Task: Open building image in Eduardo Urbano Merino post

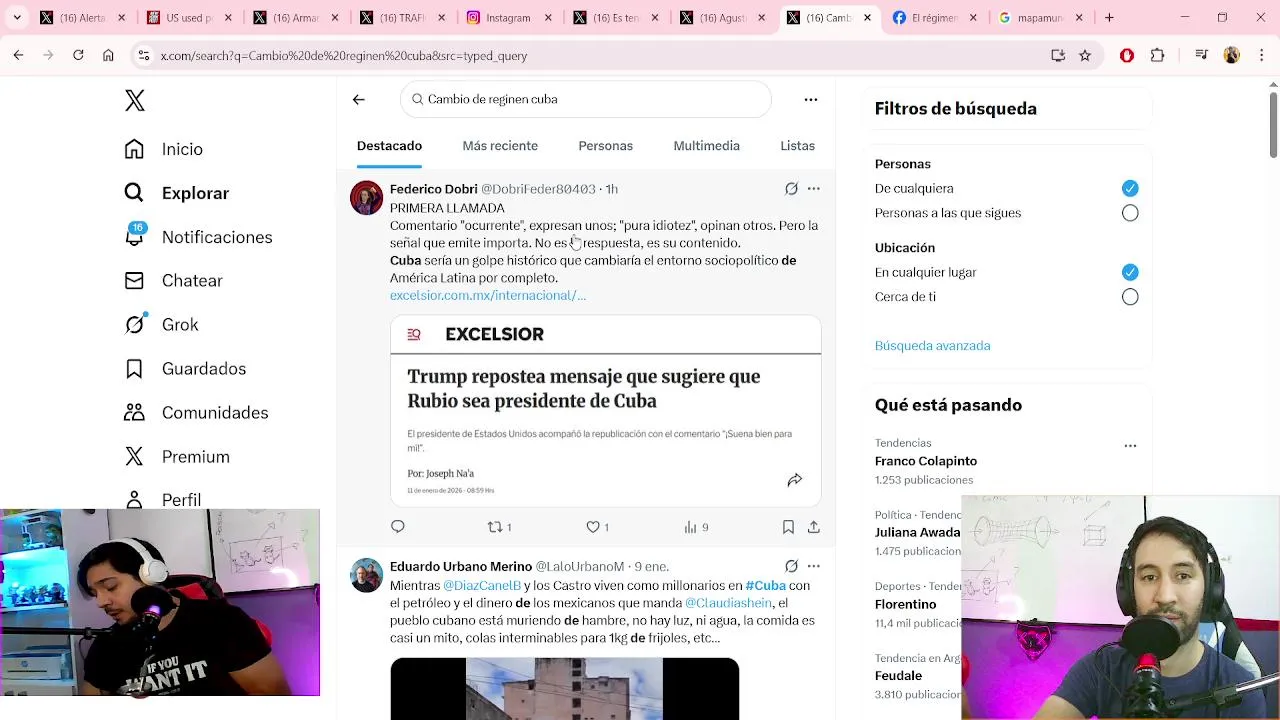Action: click(564, 688)
